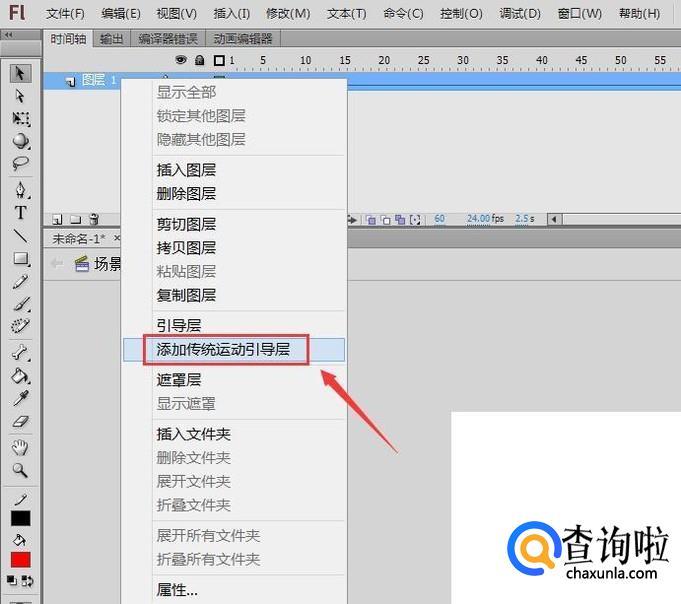Select the Pen tool
The width and height of the screenshot is (681, 604).
pos(20,190)
